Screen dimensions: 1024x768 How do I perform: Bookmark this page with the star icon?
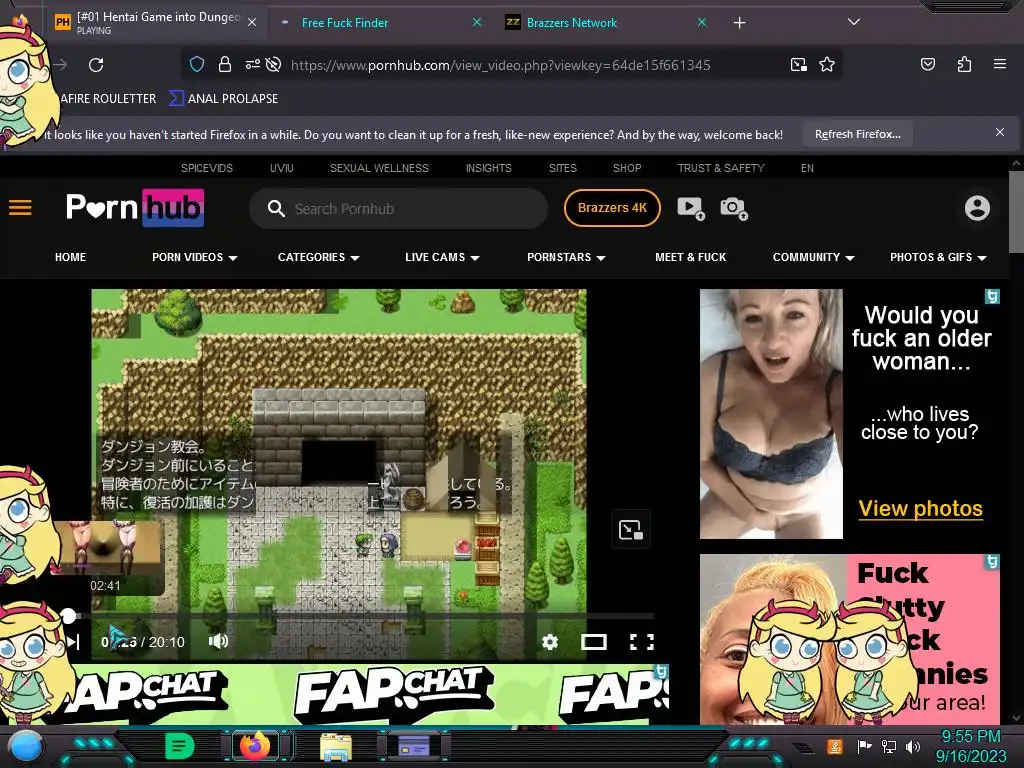(x=827, y=64)
